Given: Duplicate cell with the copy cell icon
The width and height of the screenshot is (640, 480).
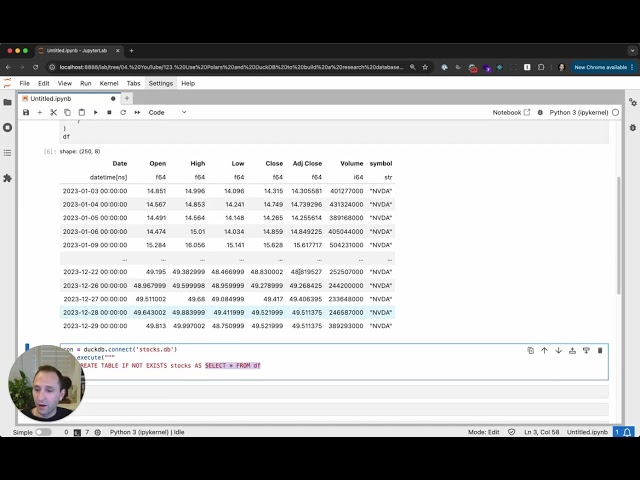Looking at the screenshot, I should (x=531, y=350).
